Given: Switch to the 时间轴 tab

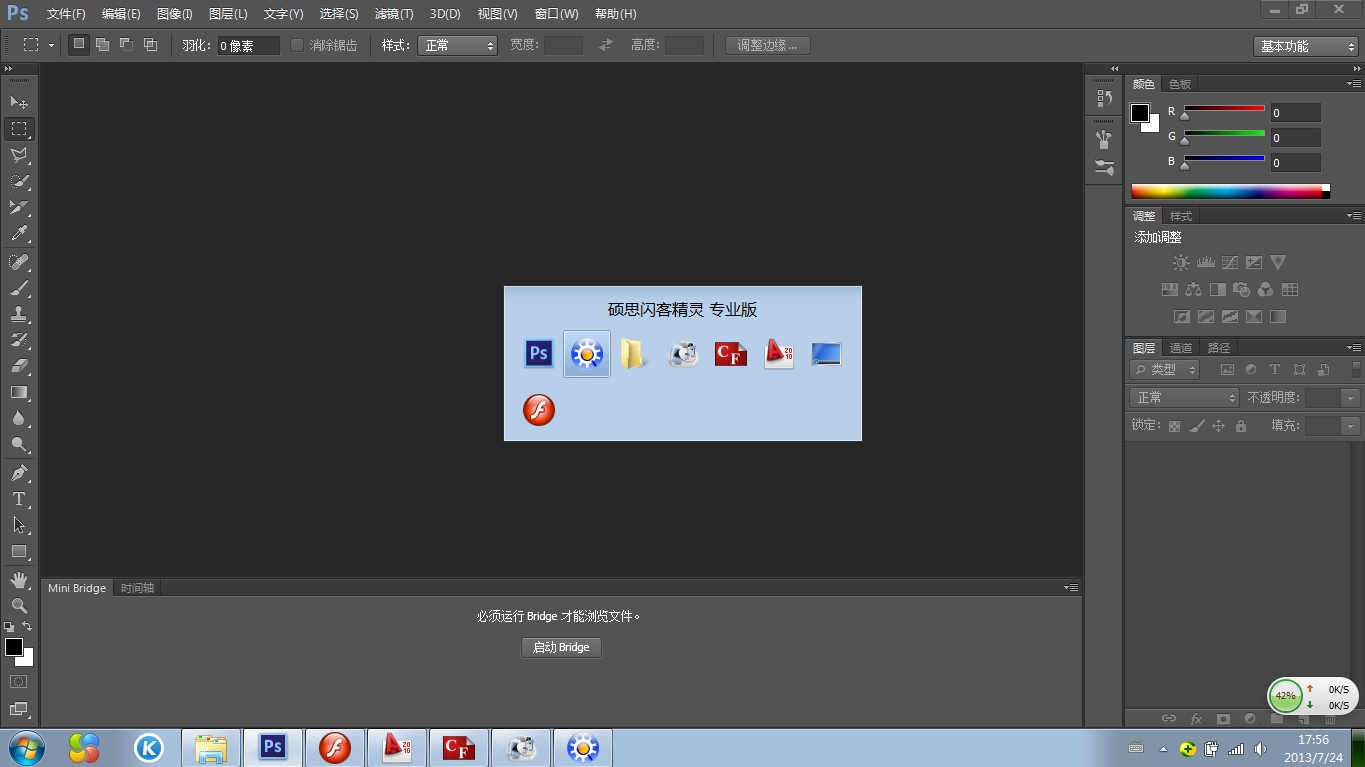Looking at the screenshot, I should click(x=137, y=588).
